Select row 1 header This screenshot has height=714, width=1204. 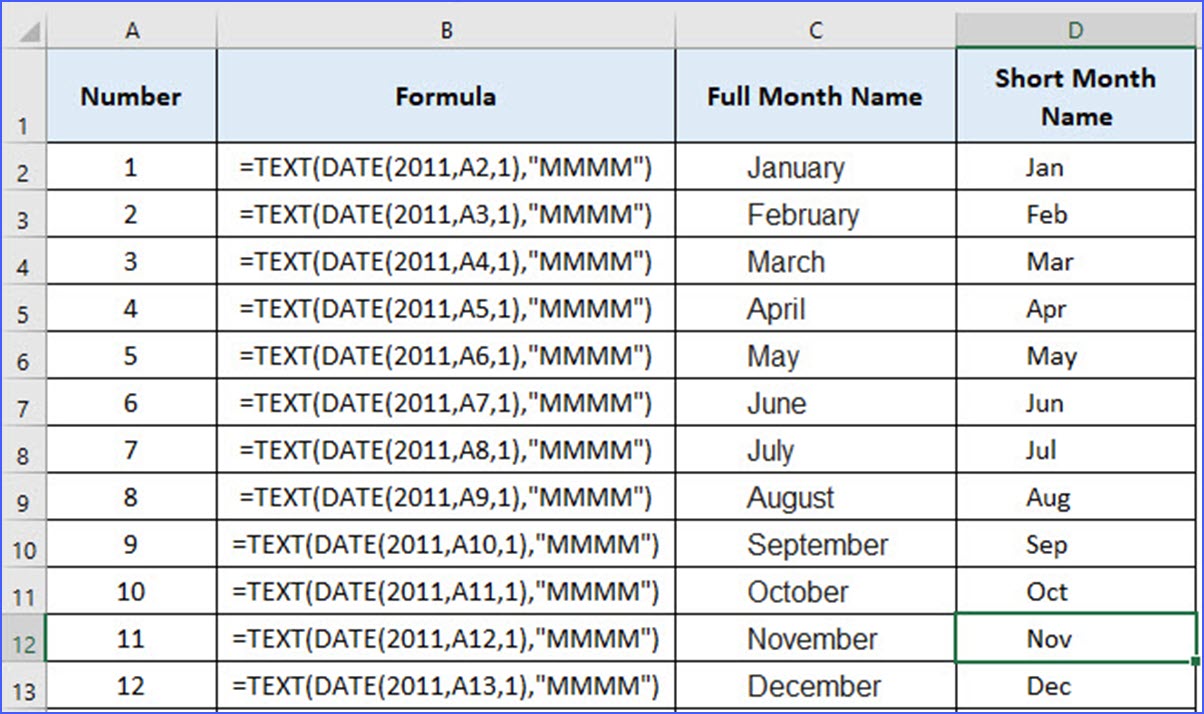(x=23, y=96)
